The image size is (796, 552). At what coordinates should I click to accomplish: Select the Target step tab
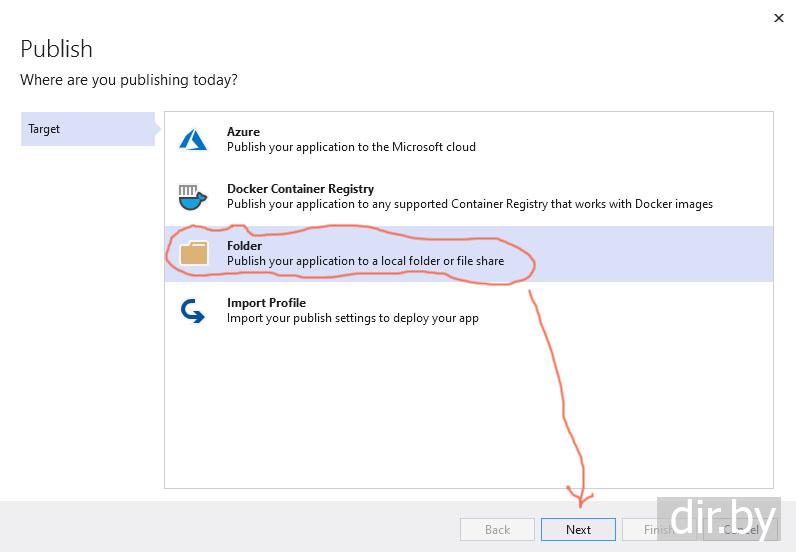[x=88, y=129]
